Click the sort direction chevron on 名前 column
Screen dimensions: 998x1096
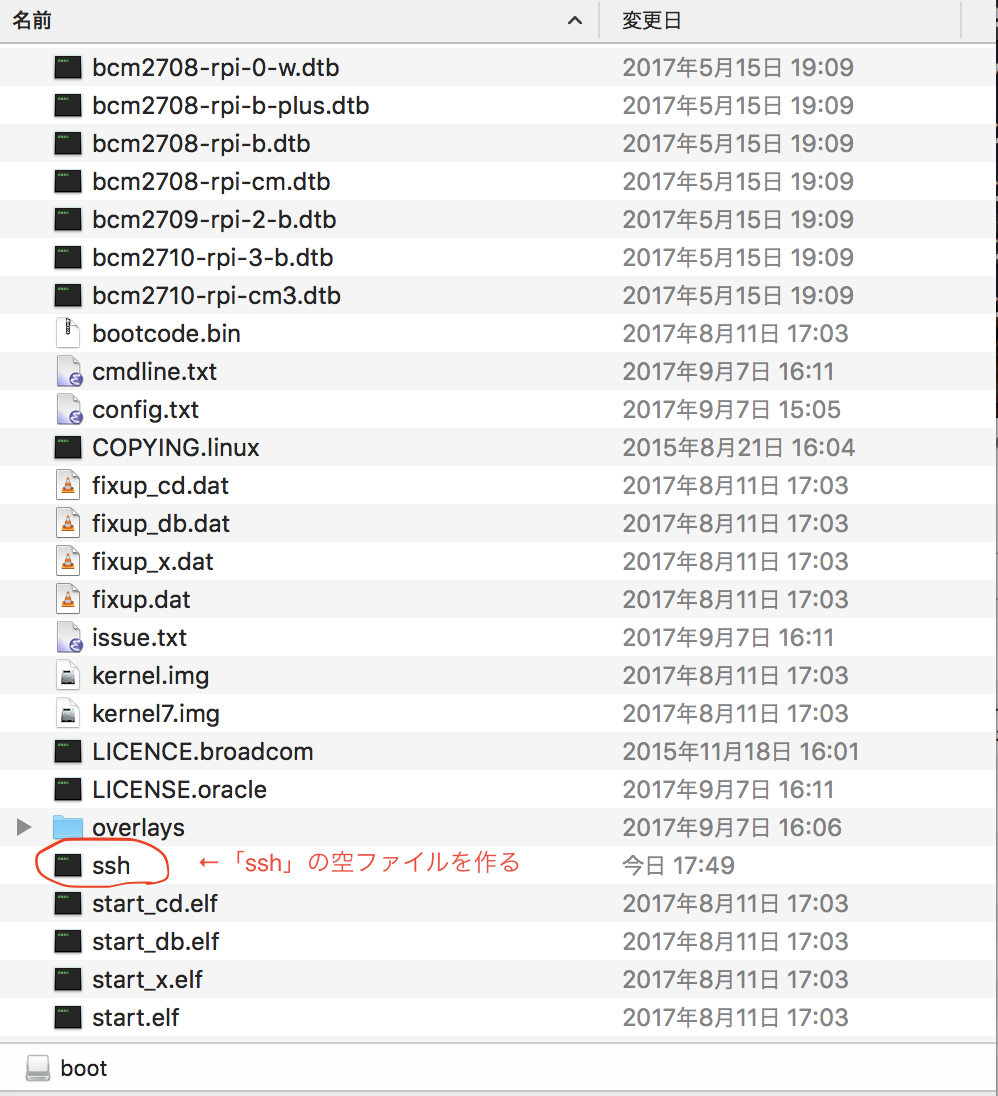point(574,20)
